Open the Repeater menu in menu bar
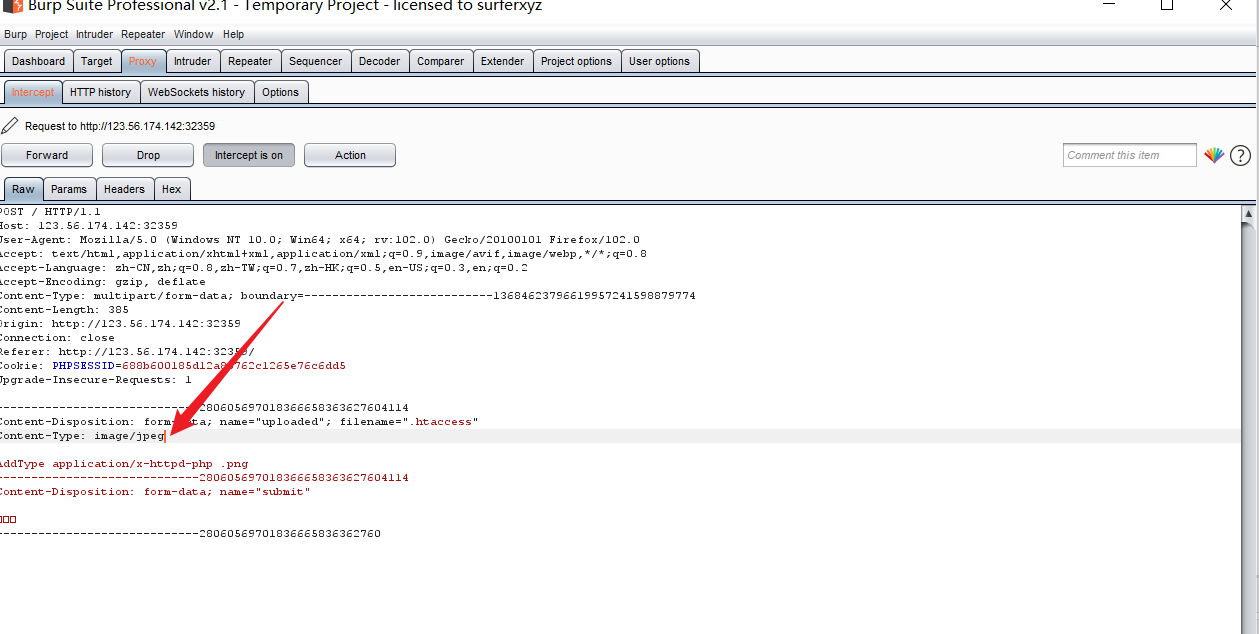1259x634 pixels. tap(143, 34)
